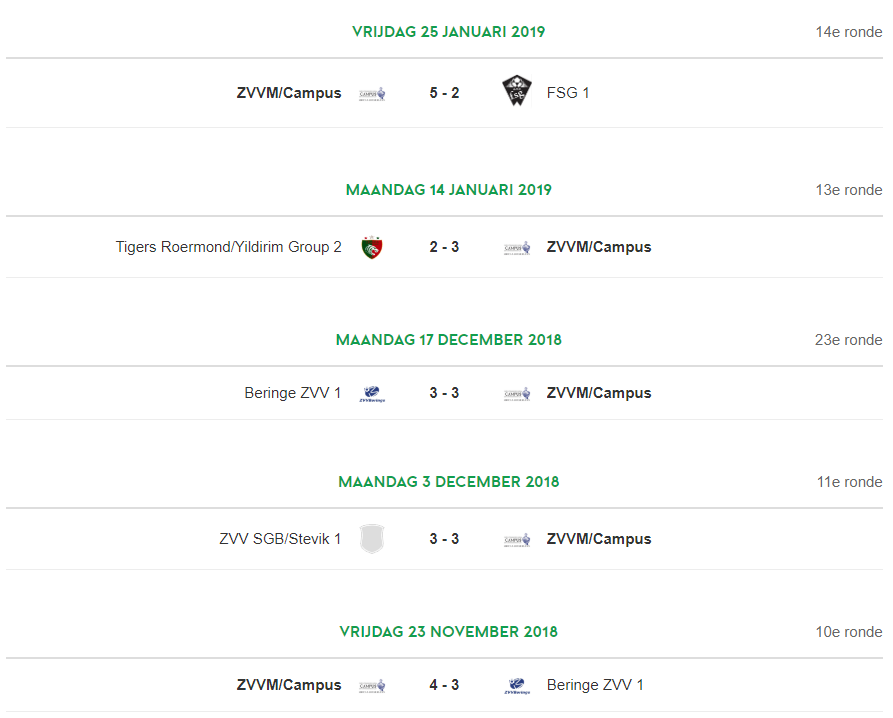Open the FSG 1 team link
Viewport: 893px width, 718px height.
(568, 93)
